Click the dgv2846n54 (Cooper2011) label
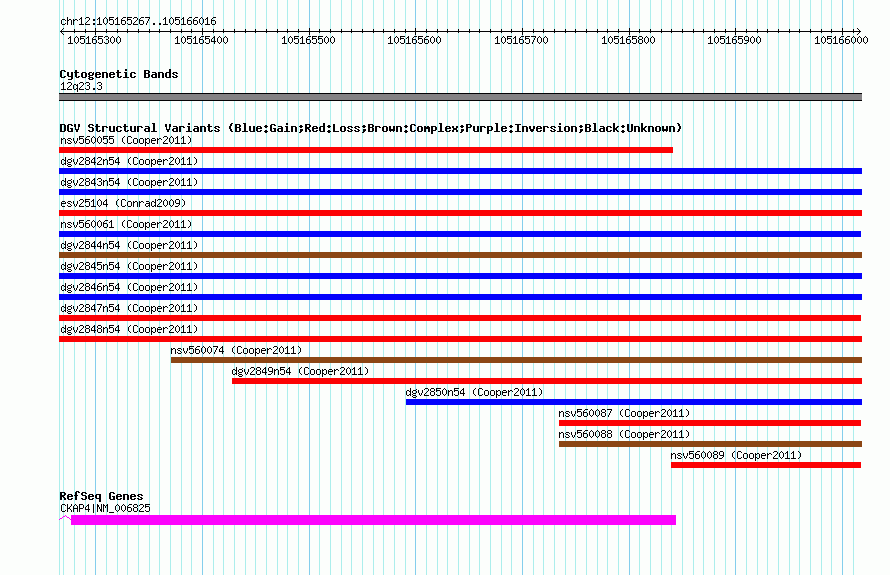Image resolution: width=890 pixels, height=575 pixels. pos(129,287)
